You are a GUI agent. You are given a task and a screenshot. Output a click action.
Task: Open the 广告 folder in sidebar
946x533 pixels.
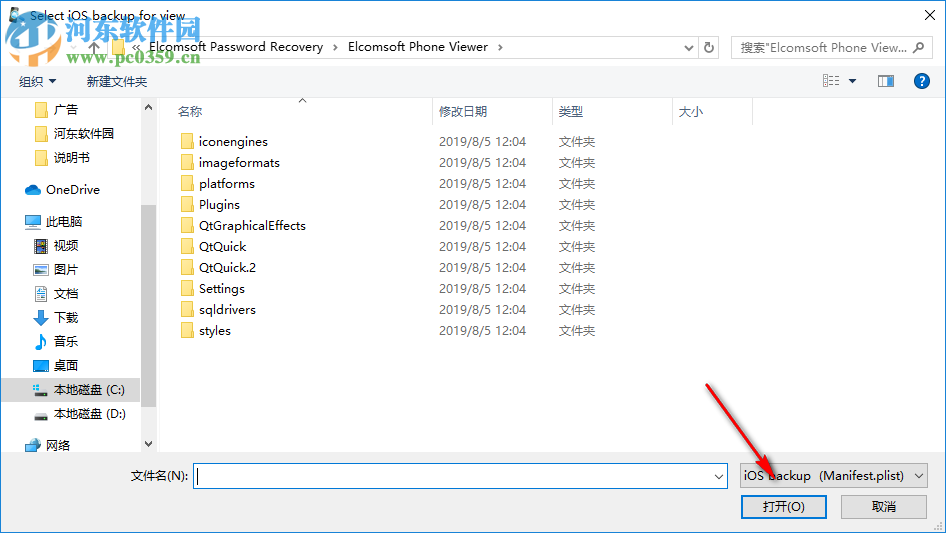coord(56,110)
